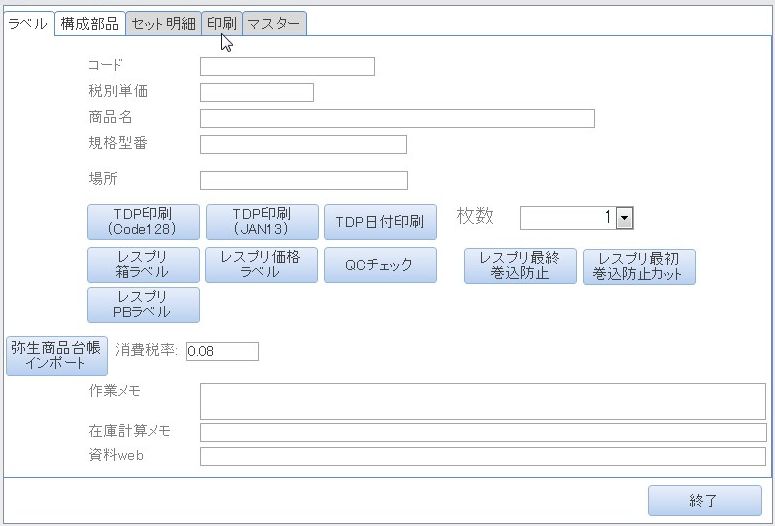Select the 規格型番 text field
The image size is (775, 526).
point(303,145)
